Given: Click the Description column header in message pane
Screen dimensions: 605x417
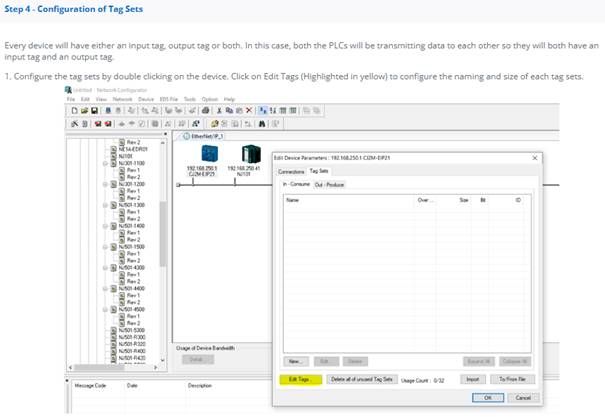Looking at the screenshot, I should pos(199,385).
